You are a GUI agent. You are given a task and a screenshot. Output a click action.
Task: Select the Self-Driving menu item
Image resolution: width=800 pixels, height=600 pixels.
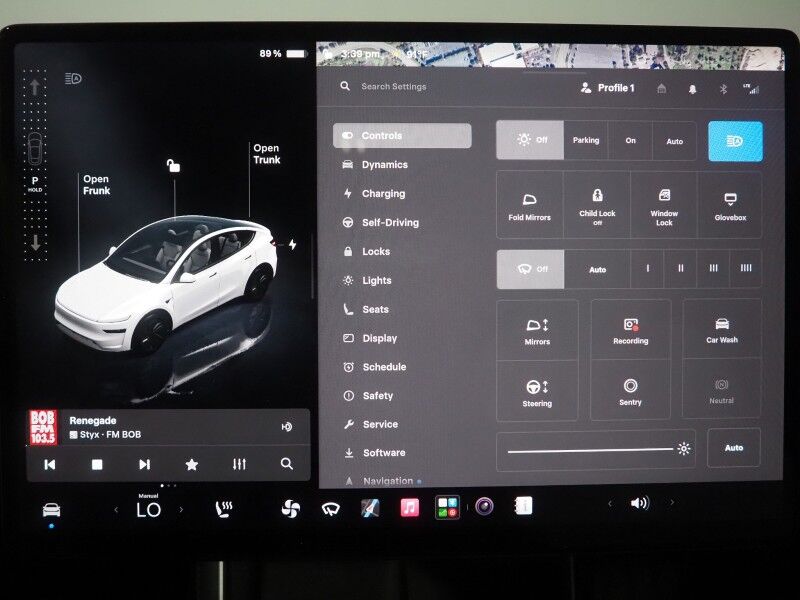(381, 222)
